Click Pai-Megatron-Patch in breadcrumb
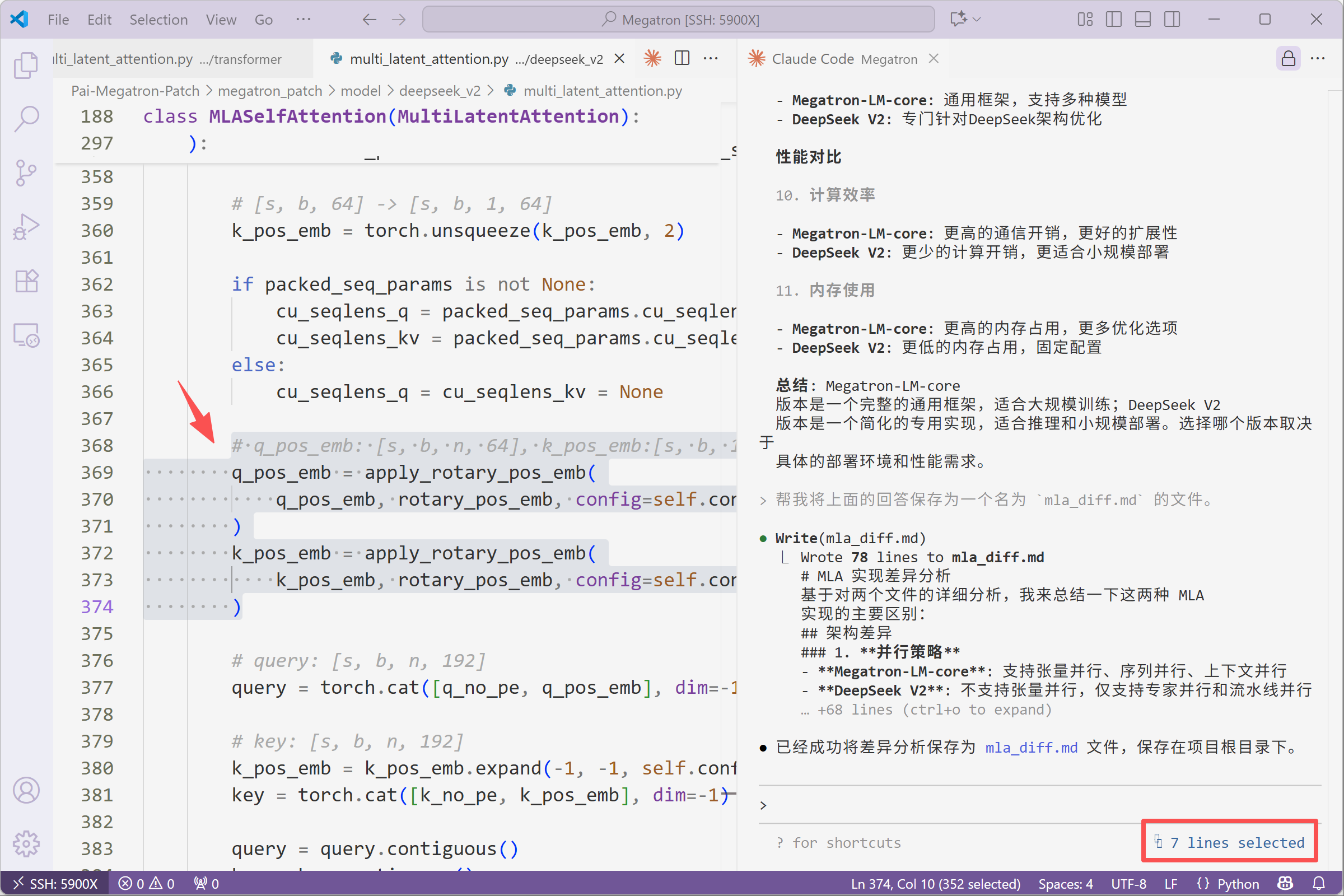 coord(135,91)
